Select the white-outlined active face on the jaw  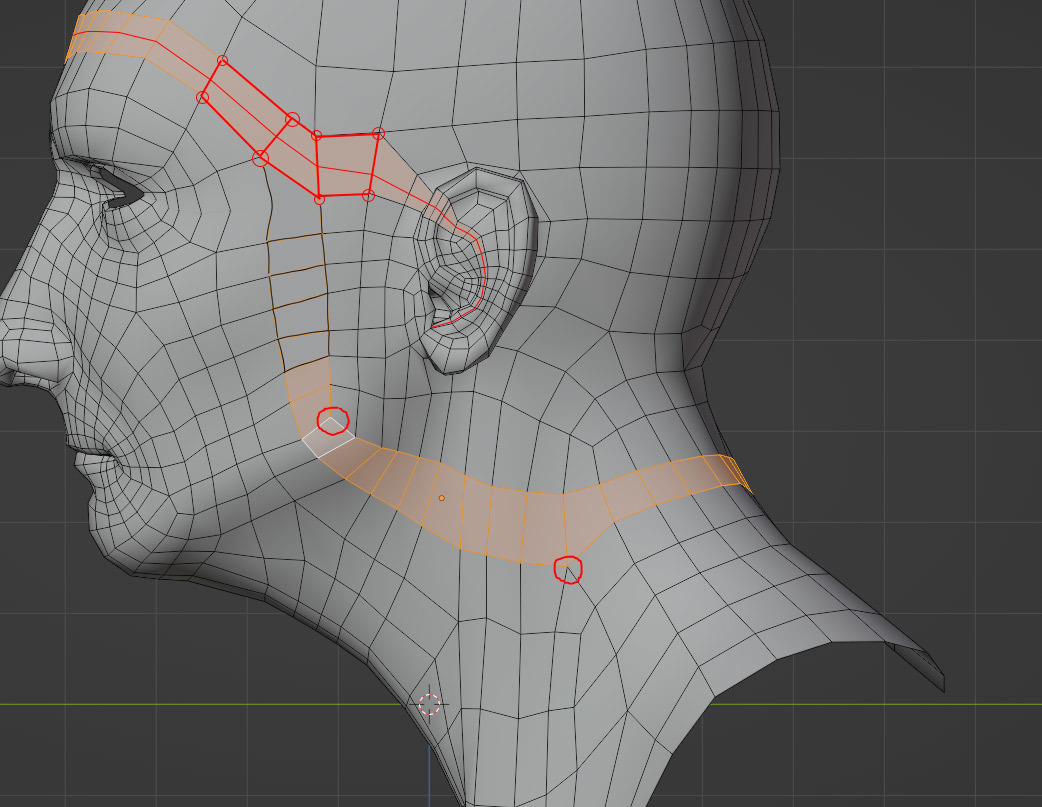(328, 437)
